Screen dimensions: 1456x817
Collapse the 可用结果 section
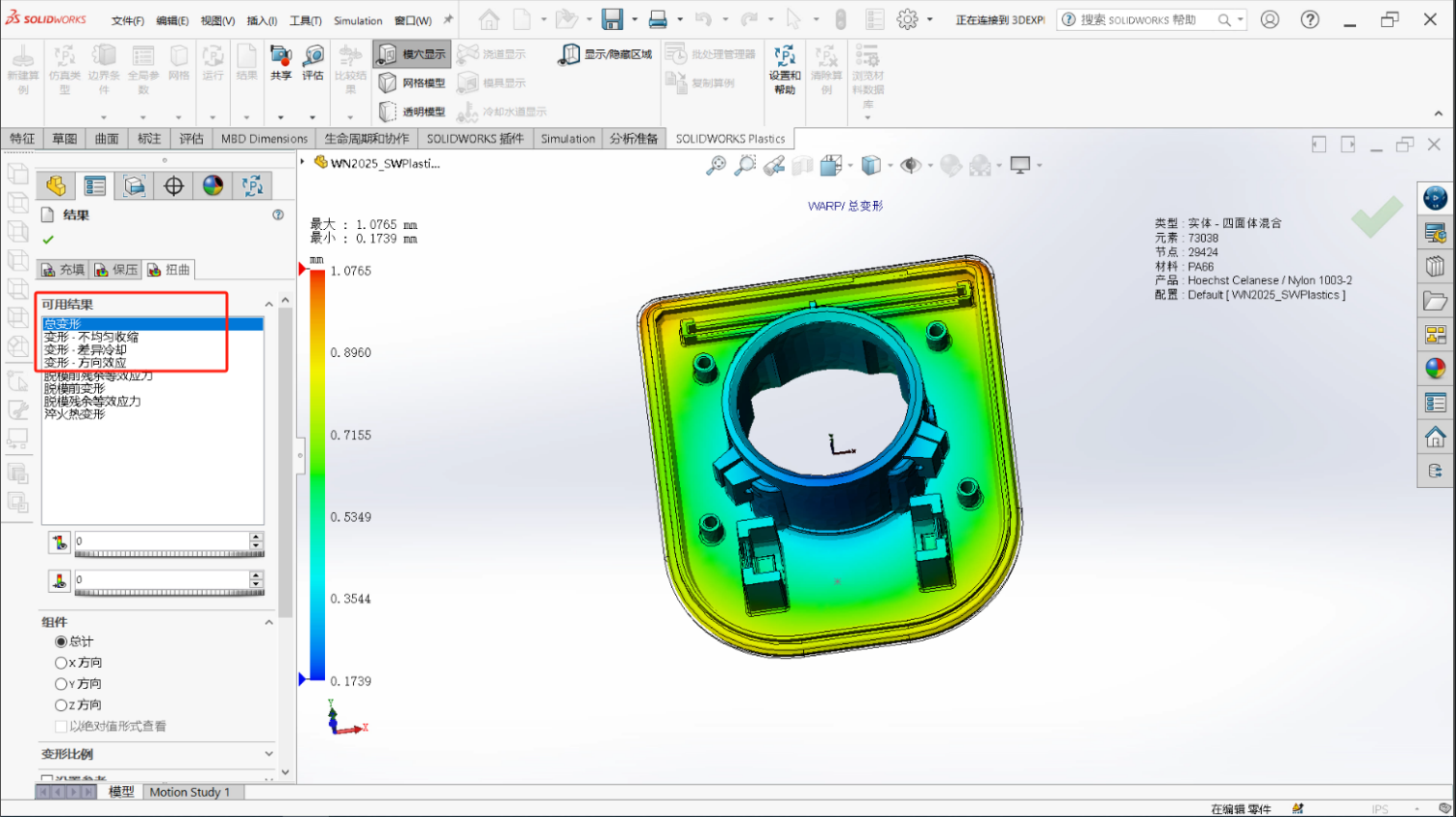(269, 305)
